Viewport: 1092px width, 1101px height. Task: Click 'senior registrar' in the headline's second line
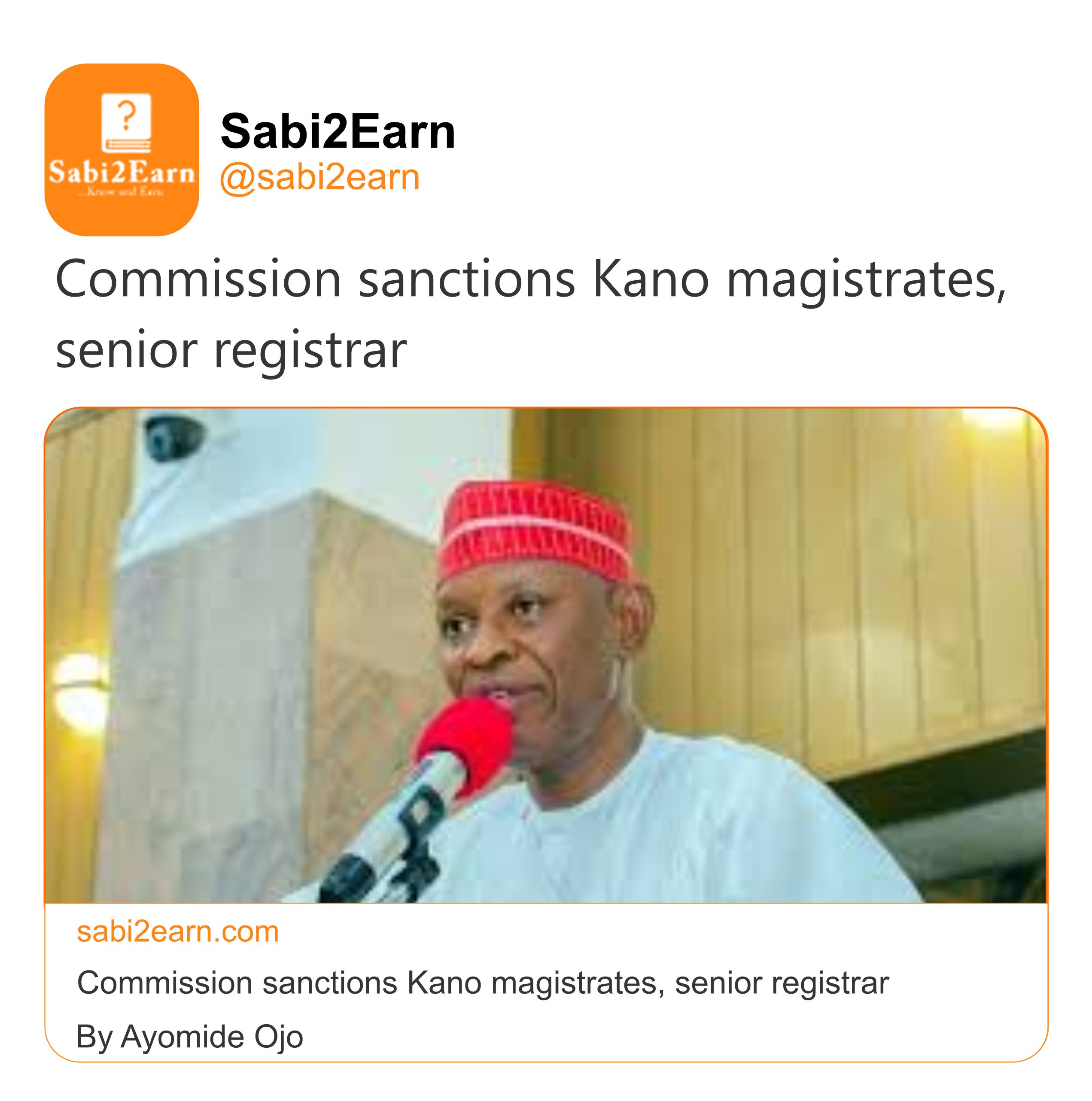click(x=231, y=350)
